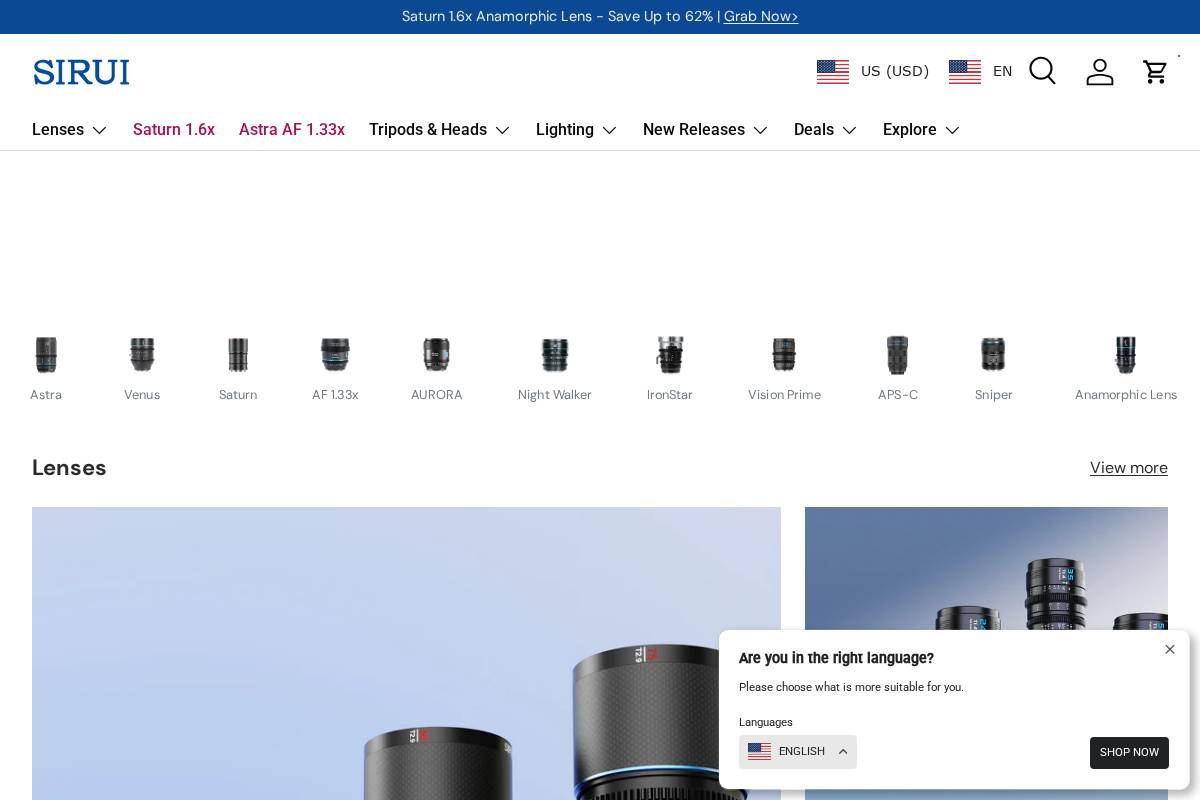Screen dimensions: 1200x800
Task: Click the Astra label text
Action: (46, 395)
